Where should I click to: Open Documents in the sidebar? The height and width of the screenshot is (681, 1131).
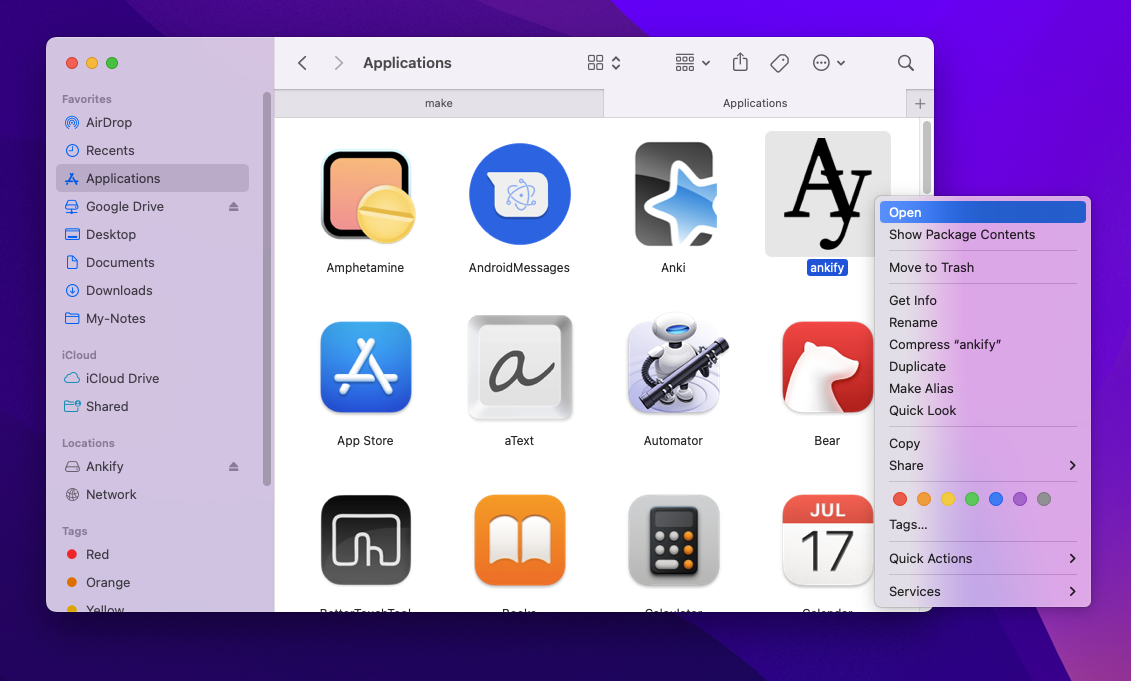pyautogui.click(x=152, y=263)
